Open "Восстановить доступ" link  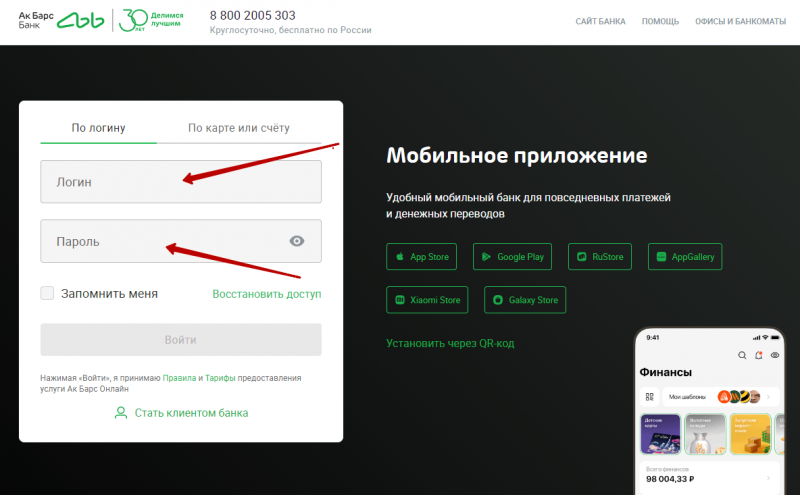[267, 294]
